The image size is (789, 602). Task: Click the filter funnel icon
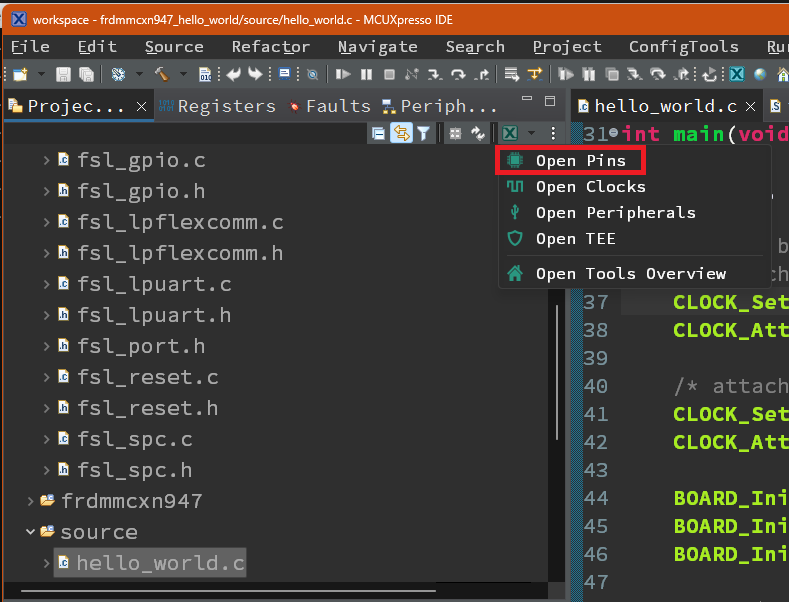coord(424,133)
